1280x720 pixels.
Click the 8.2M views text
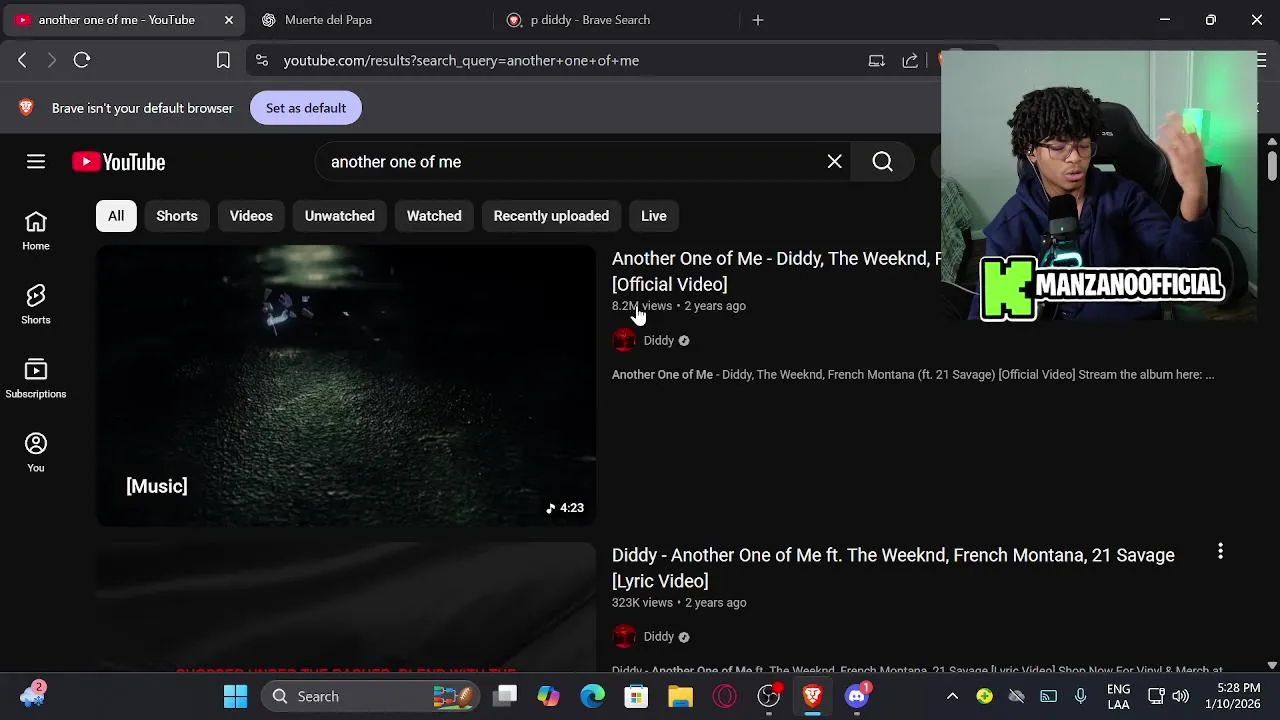[x=642, y=306]
